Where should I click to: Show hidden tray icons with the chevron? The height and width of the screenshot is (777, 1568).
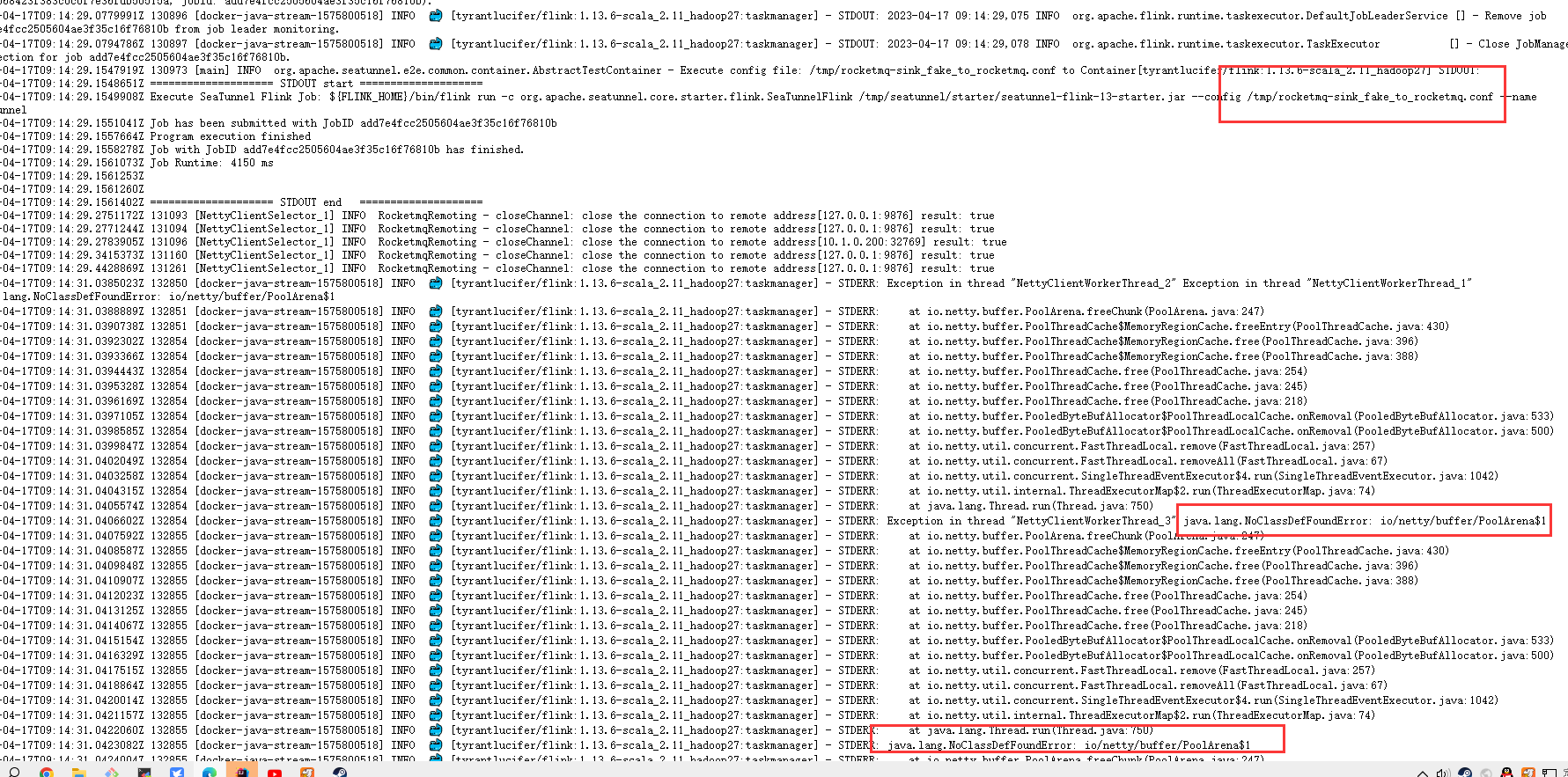click(x=1423, y=773)
